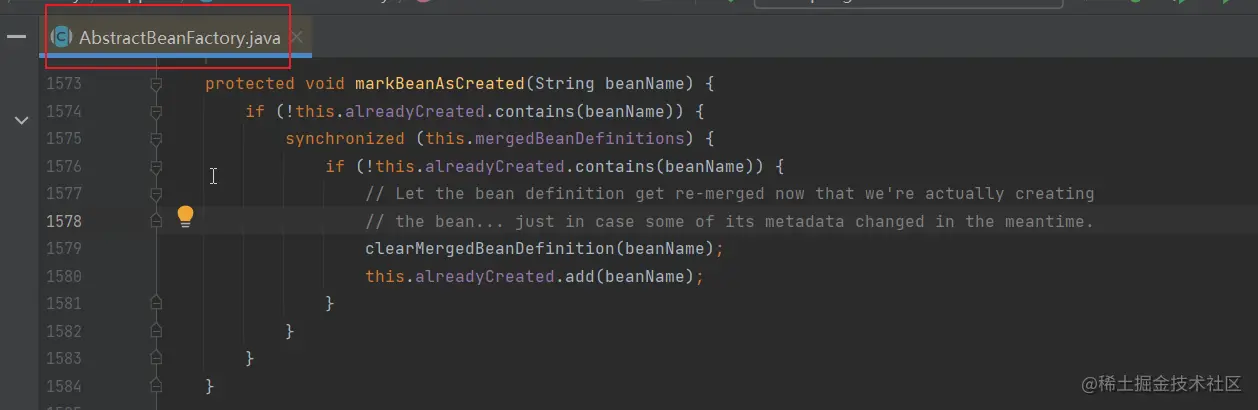Click the yellow lightbulb intention icon

185,217
